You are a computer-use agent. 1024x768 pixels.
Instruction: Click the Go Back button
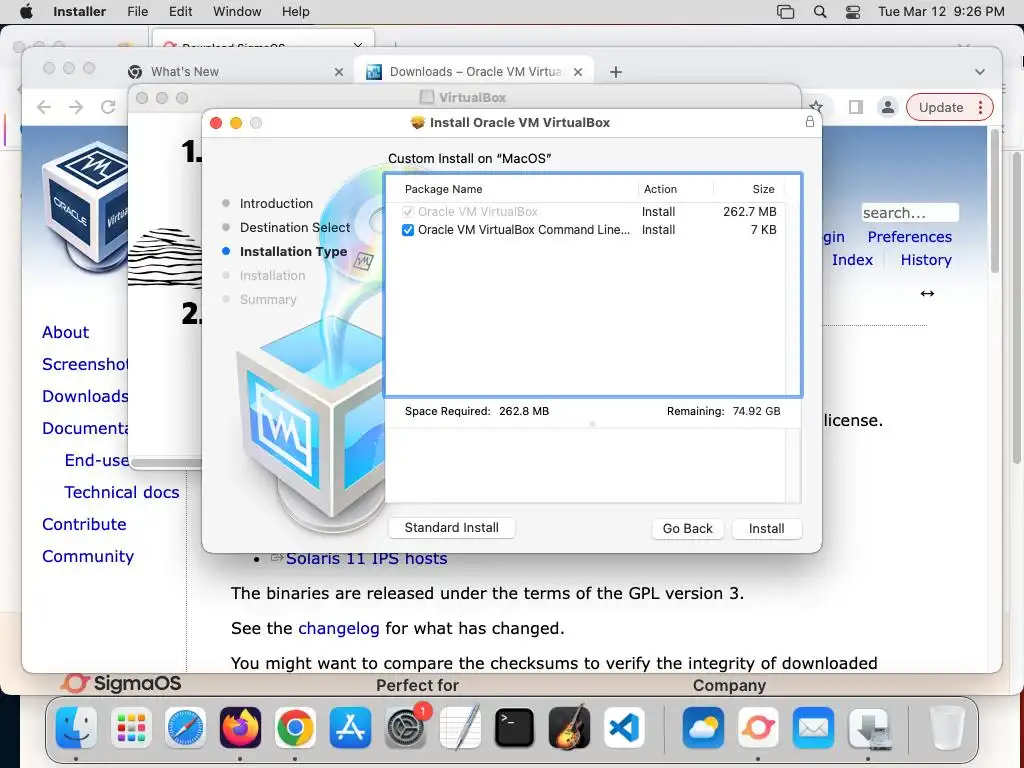(x=688, y=528)
